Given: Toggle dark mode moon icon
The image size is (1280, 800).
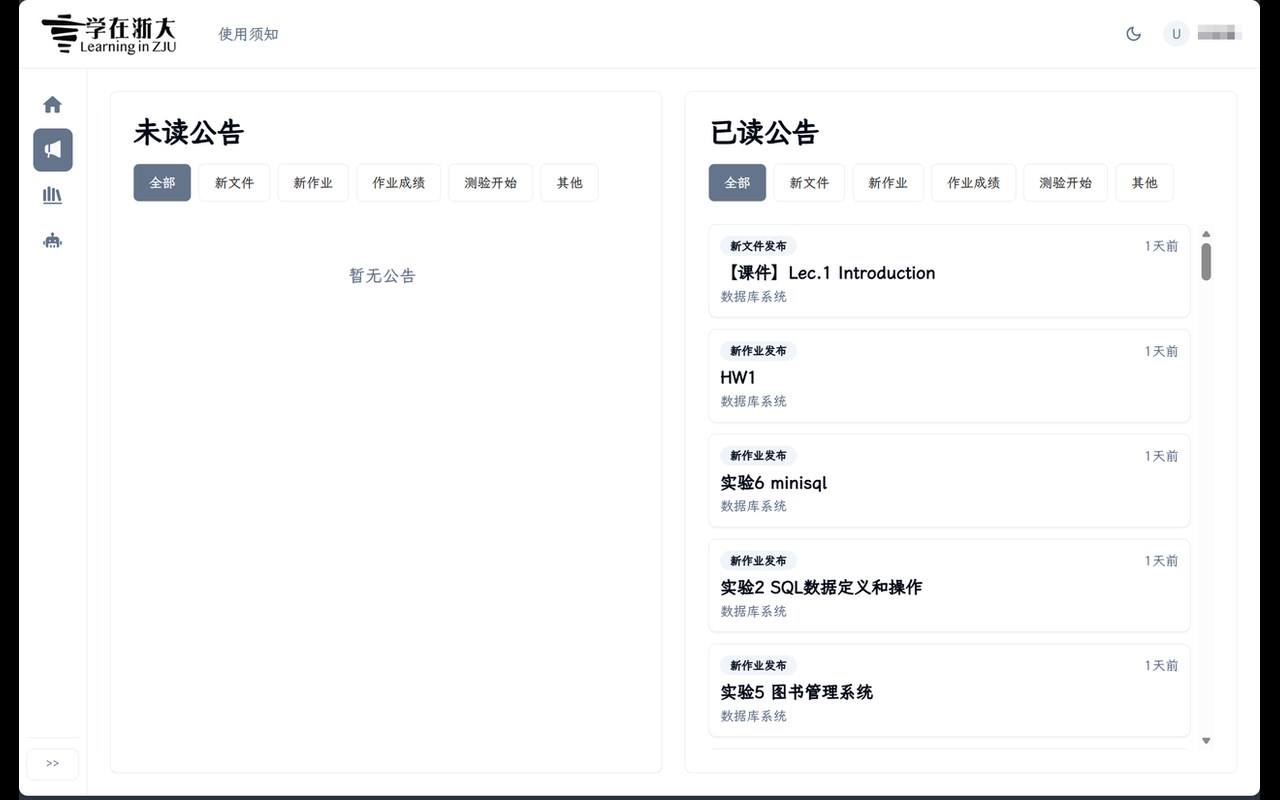Looking at the screenshot, I should [x=1133, y=34].
